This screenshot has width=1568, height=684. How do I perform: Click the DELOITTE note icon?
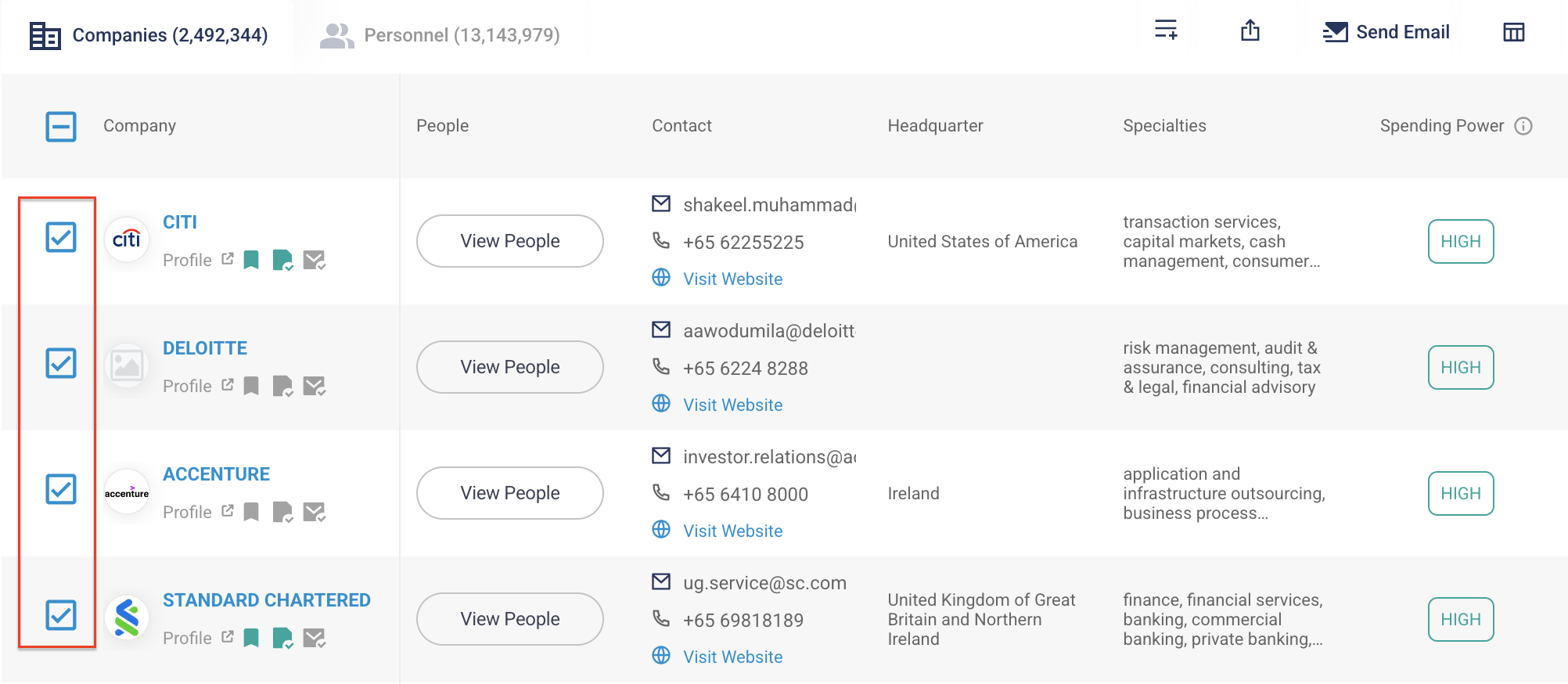point(282,386)
